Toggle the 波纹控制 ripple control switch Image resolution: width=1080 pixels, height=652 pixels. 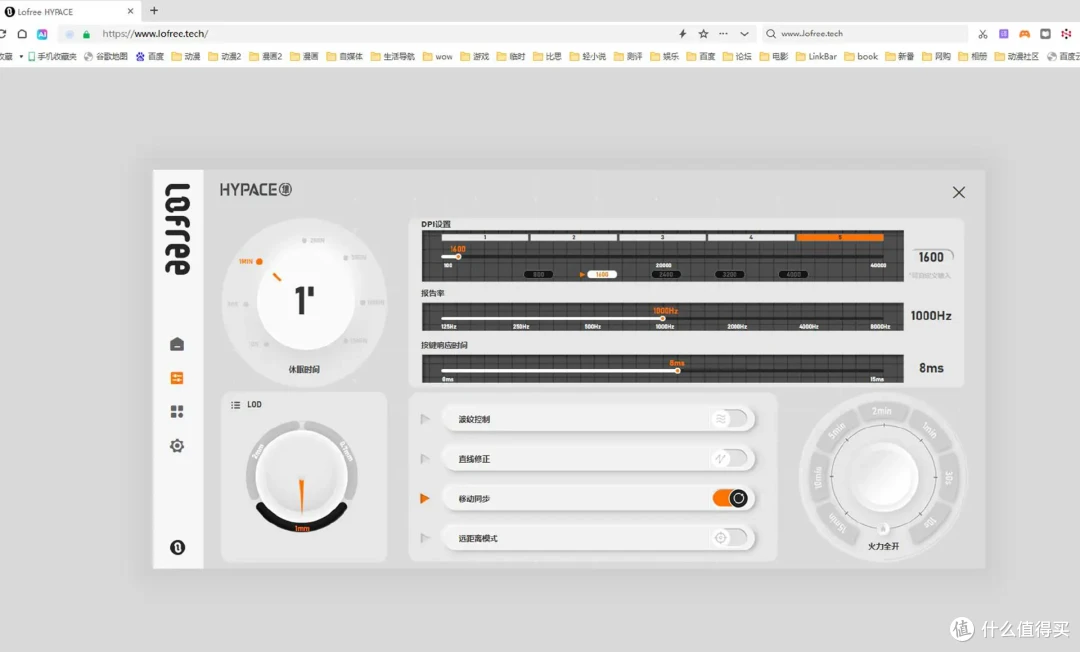(x=730, y=419)
